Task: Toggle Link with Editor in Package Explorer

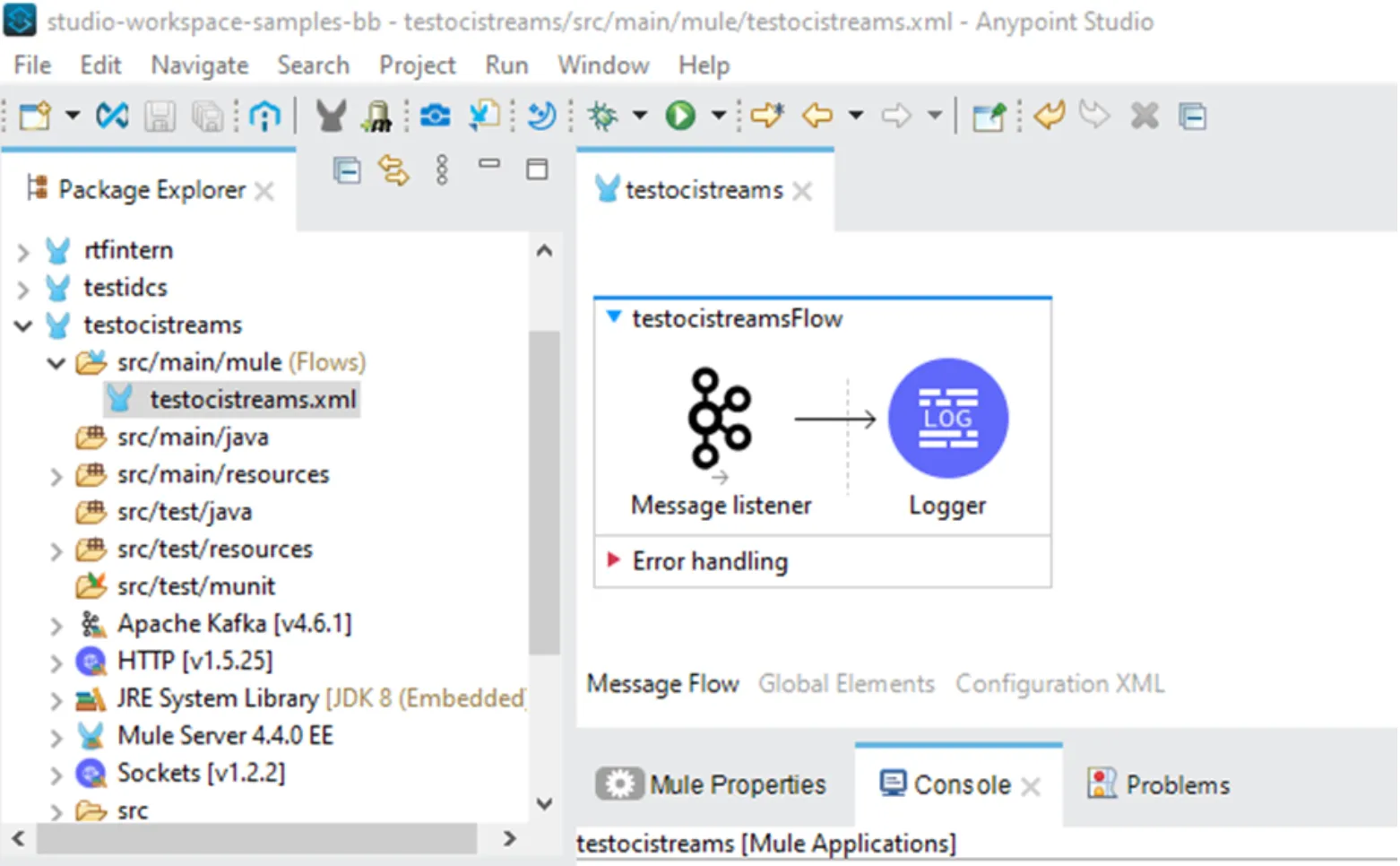Action: (x=393, y=169)
